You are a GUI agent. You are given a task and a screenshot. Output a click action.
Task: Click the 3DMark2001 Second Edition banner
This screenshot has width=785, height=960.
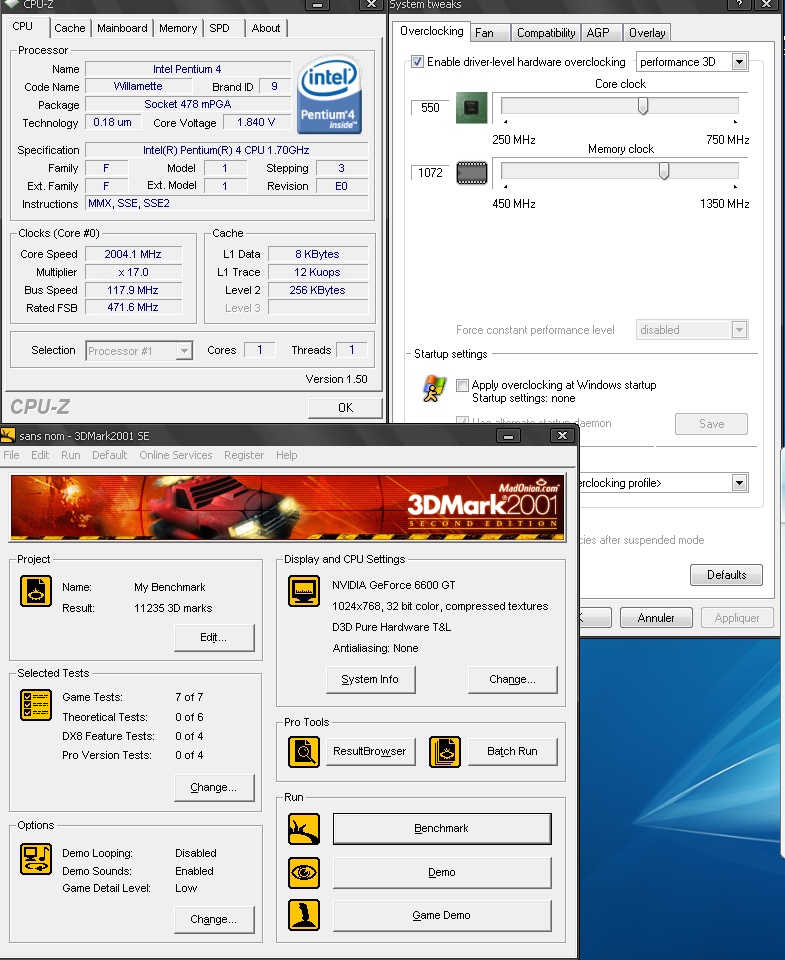click(287, 508)
